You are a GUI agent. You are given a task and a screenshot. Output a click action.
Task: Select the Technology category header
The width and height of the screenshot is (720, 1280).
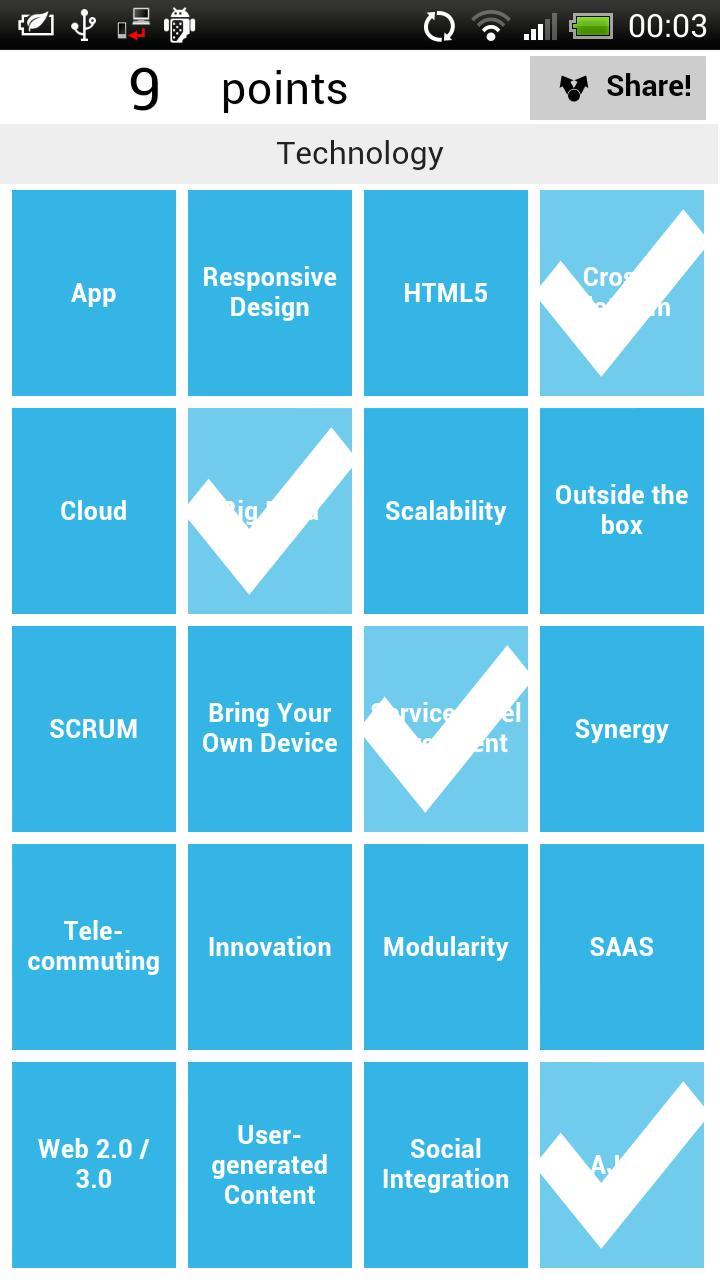click(359, 152)
